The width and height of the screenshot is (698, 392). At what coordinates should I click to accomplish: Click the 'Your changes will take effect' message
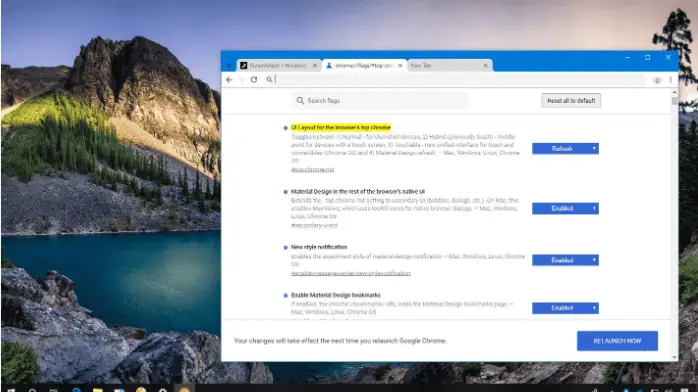341,341
